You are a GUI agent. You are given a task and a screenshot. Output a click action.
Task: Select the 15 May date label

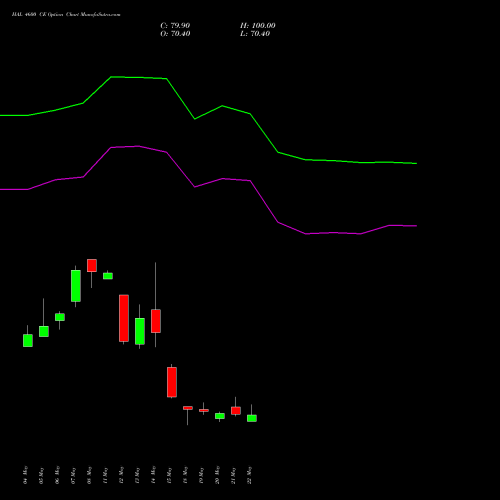(170, 475)
